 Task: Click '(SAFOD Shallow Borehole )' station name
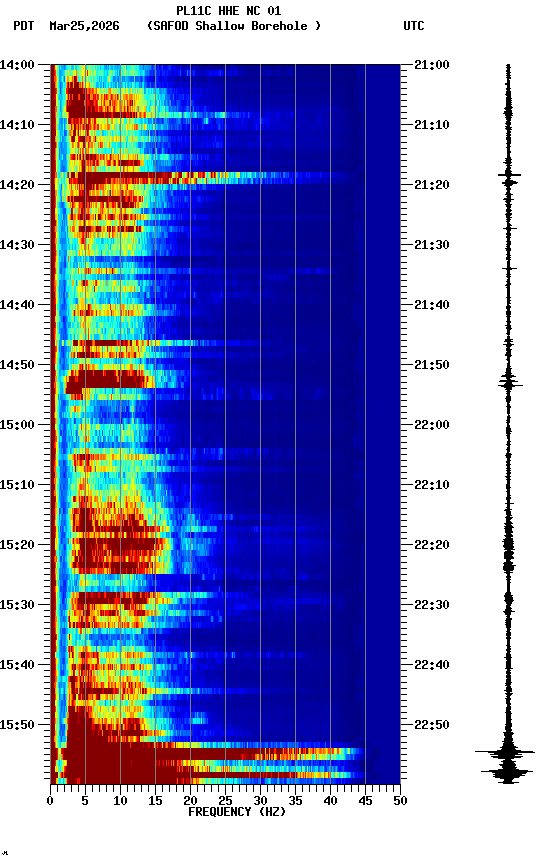pyautogui.click(x=234, y=26)
